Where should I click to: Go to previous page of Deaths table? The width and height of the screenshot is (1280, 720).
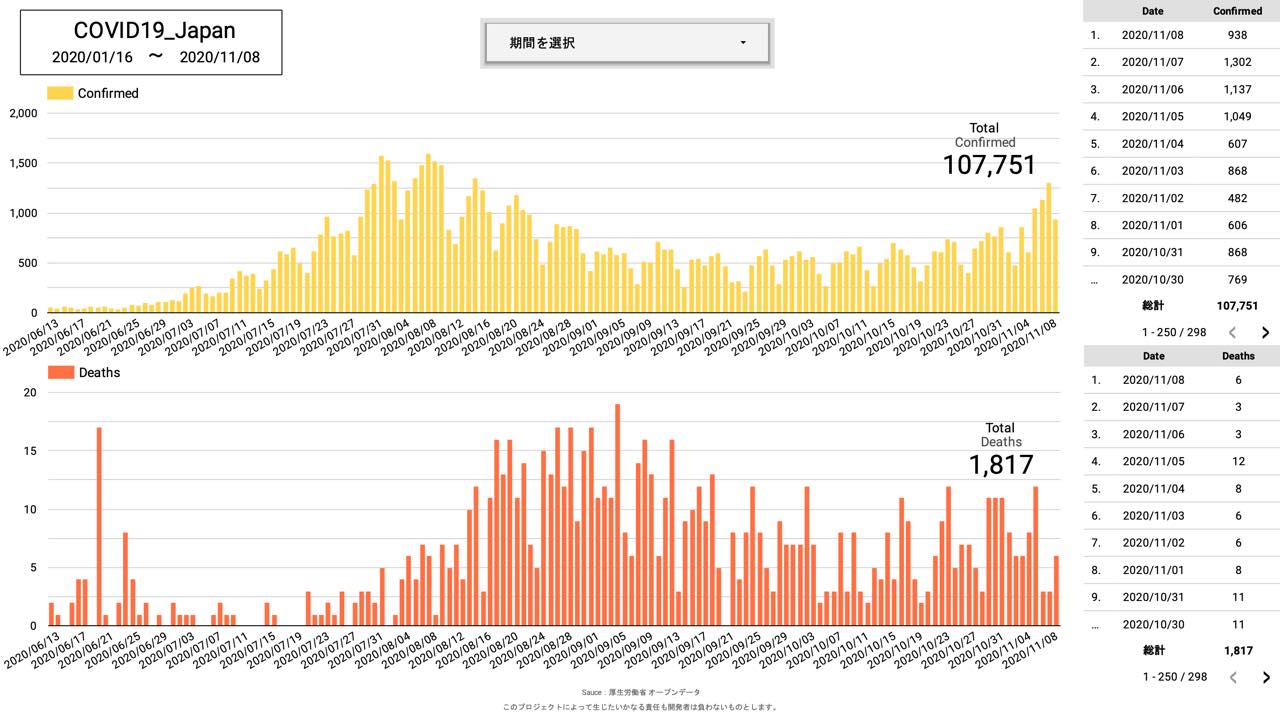(1233, 677)
